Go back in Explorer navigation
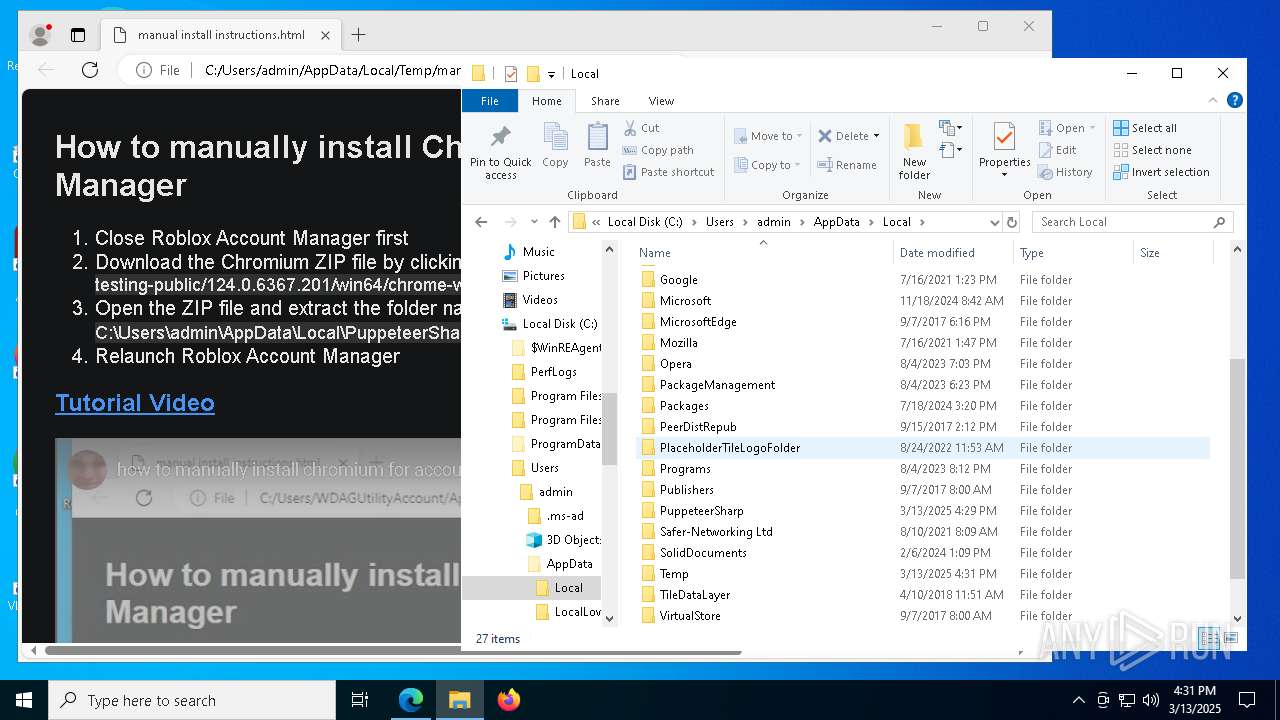This screenshot has width=1280, height=720. coord(481,222)
